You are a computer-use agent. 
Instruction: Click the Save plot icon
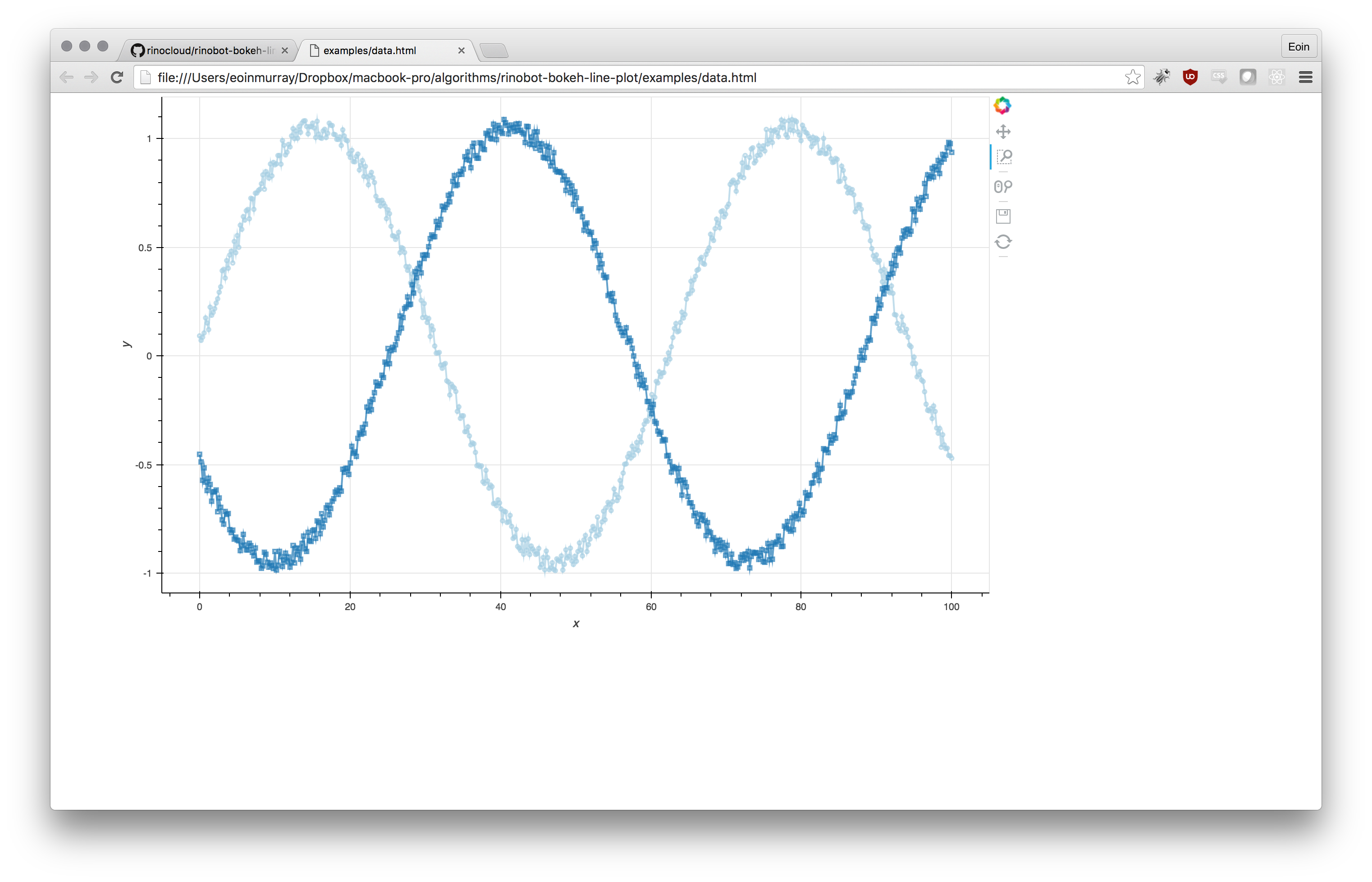tap(1003, 216)
